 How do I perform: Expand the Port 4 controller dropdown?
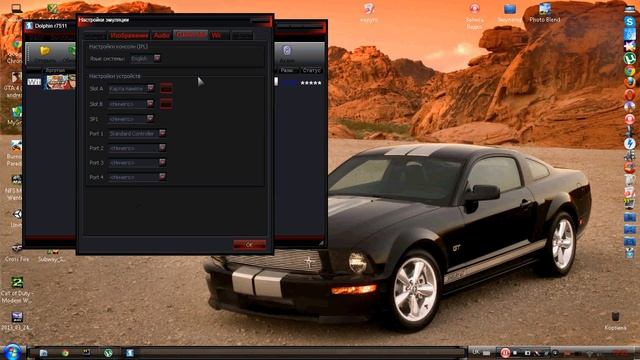click(137, 177)
